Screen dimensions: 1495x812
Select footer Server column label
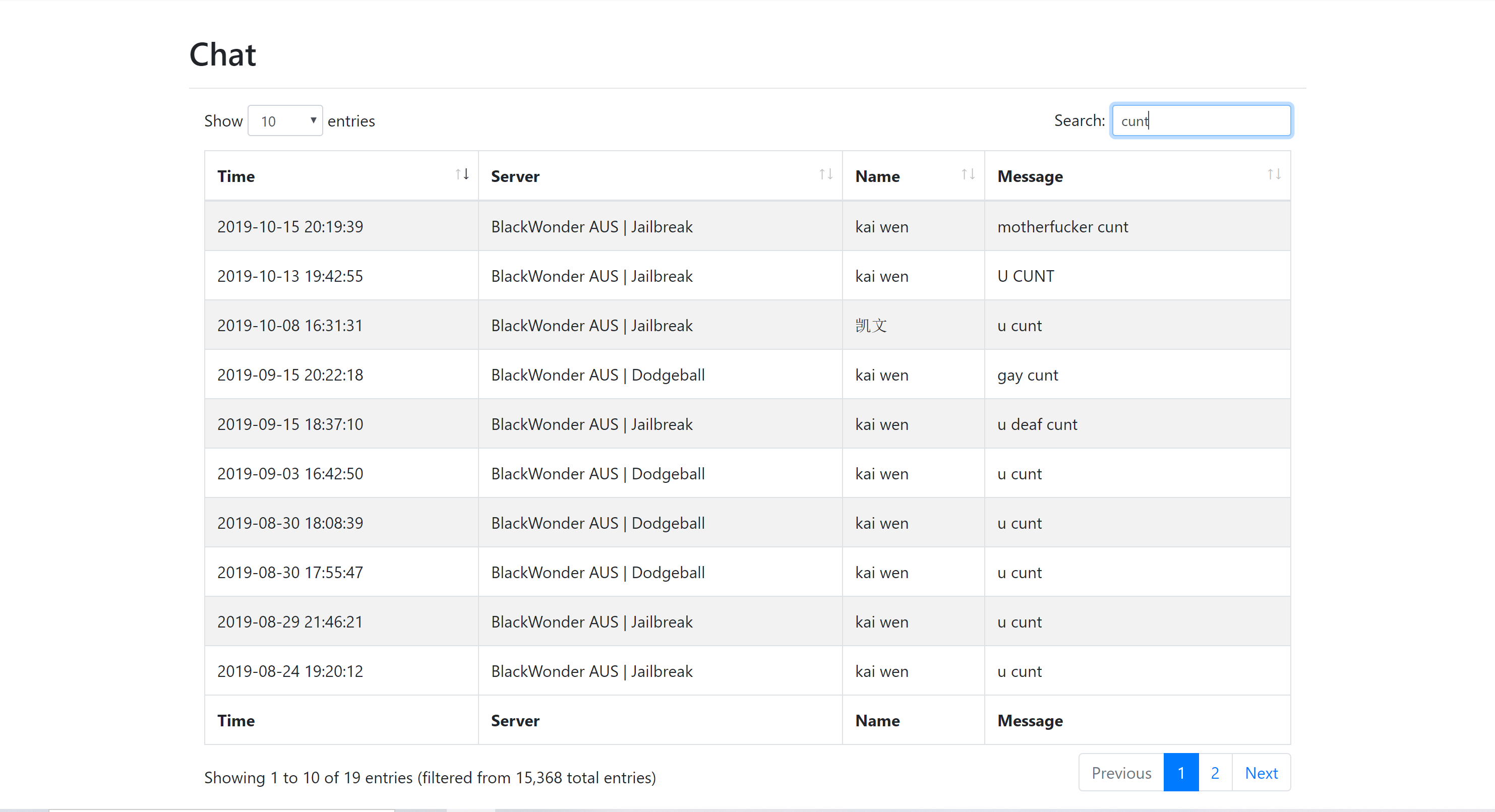coord(515,720)
